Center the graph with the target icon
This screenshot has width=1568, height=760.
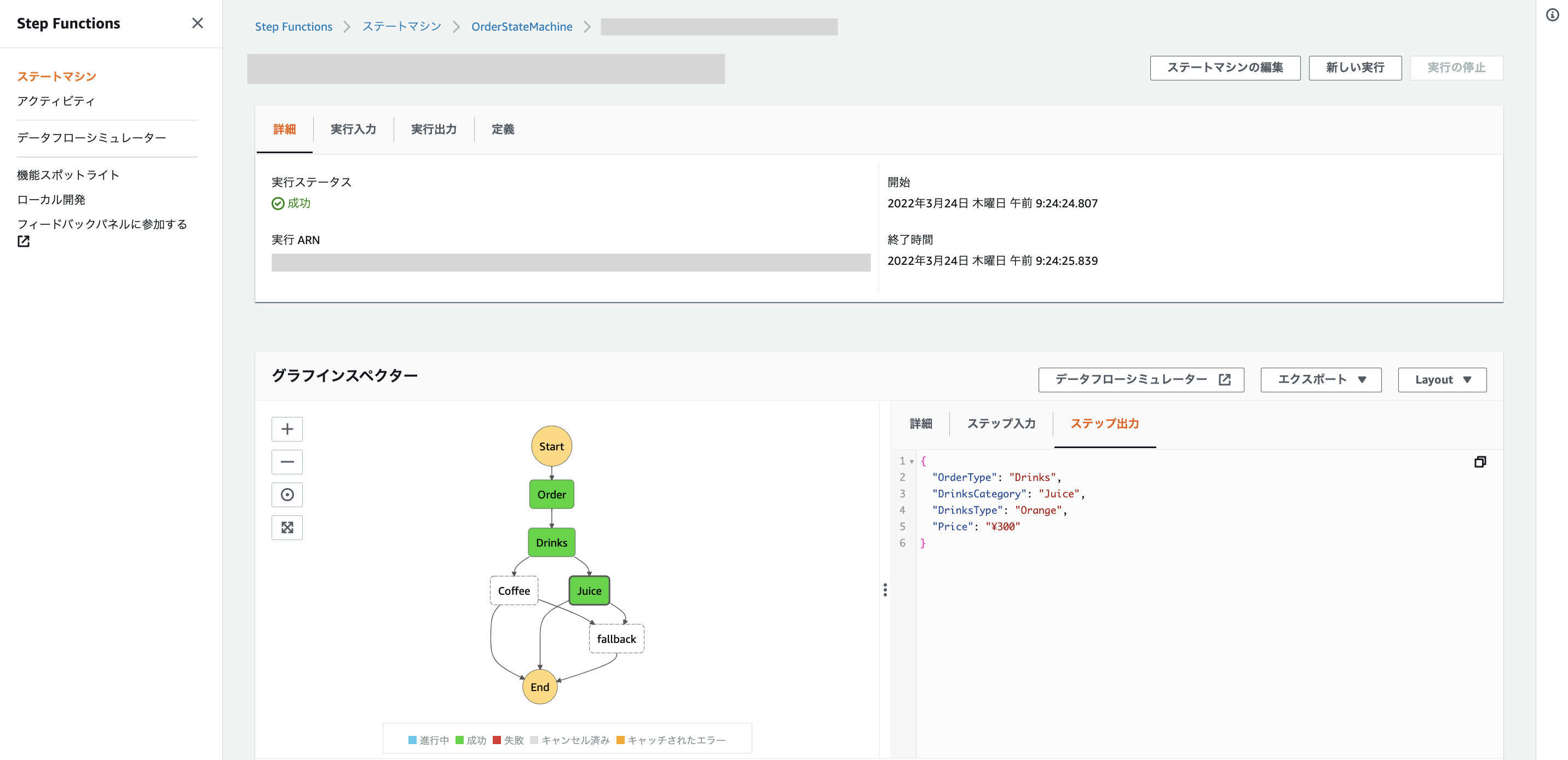click(x=287, y=495)
